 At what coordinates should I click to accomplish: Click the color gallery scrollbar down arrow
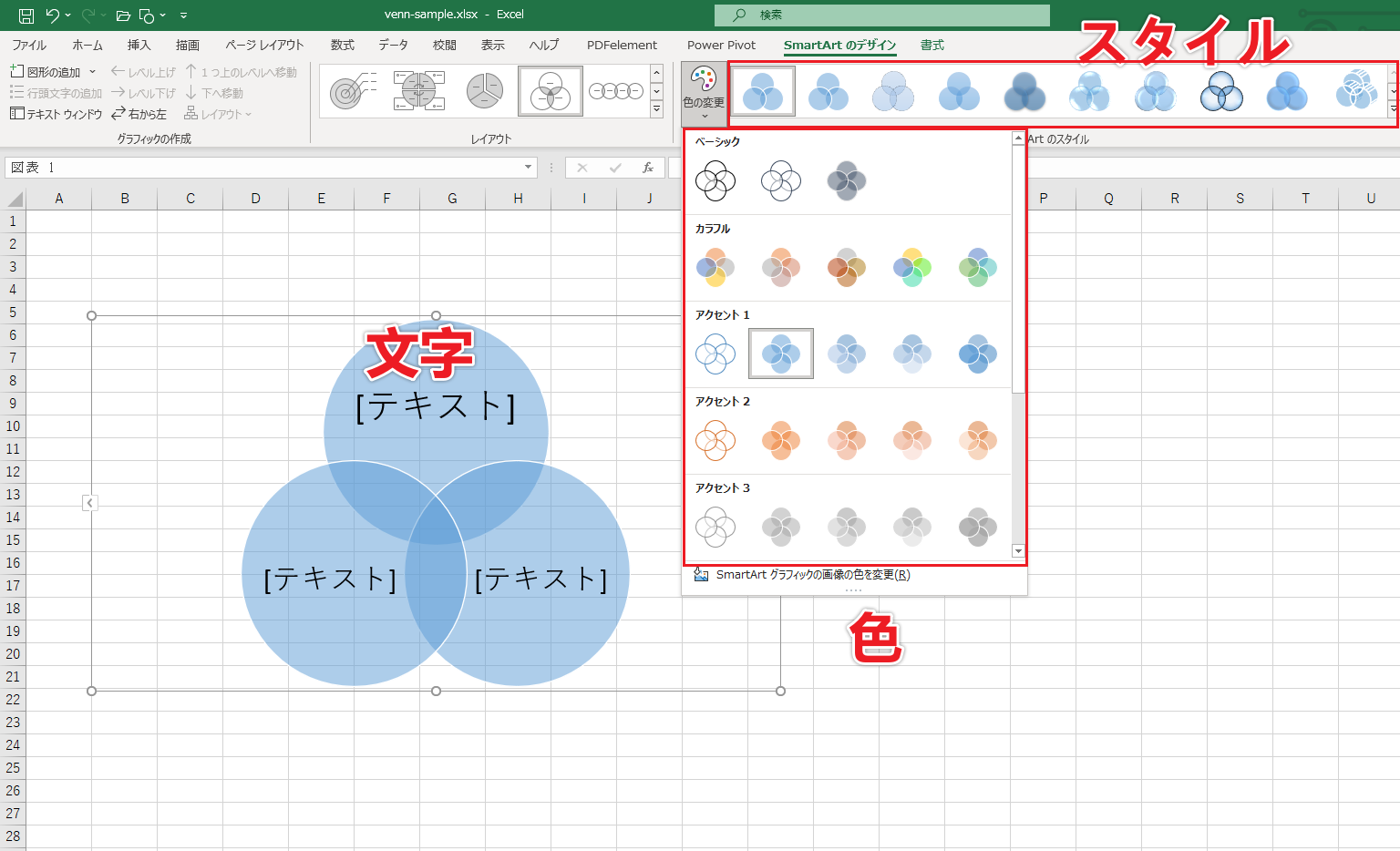click(1017, 550)
